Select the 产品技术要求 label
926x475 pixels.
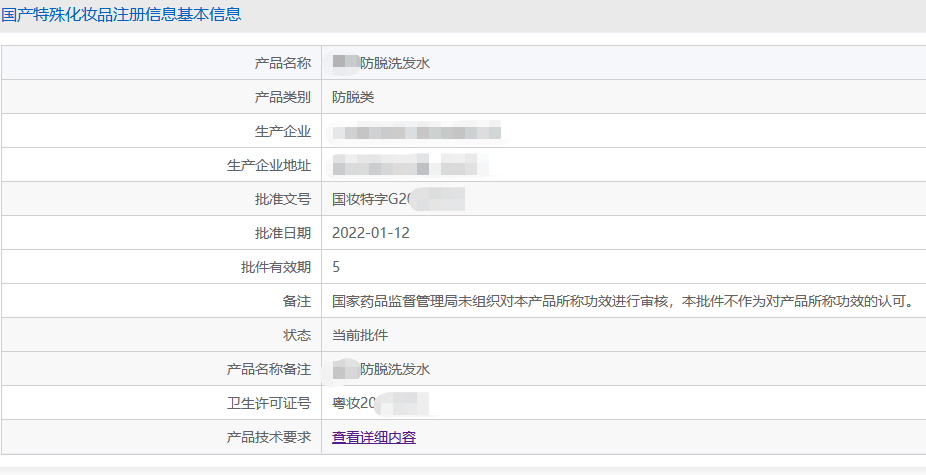click(x=269, y=437)
